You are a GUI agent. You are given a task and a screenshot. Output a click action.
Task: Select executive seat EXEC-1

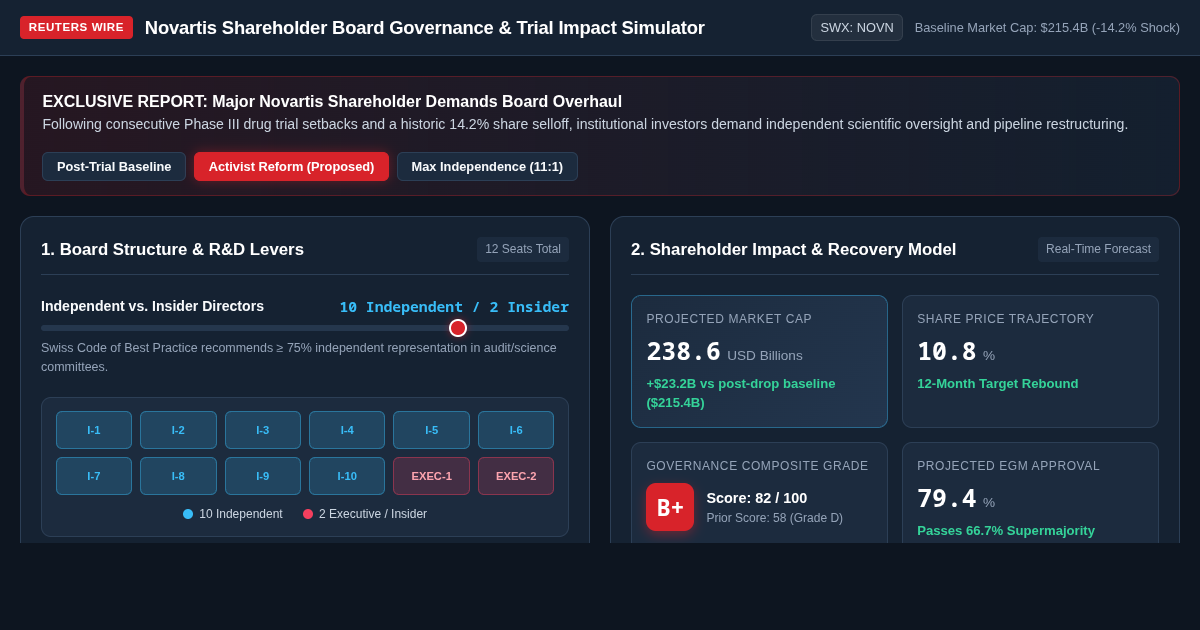431,476
